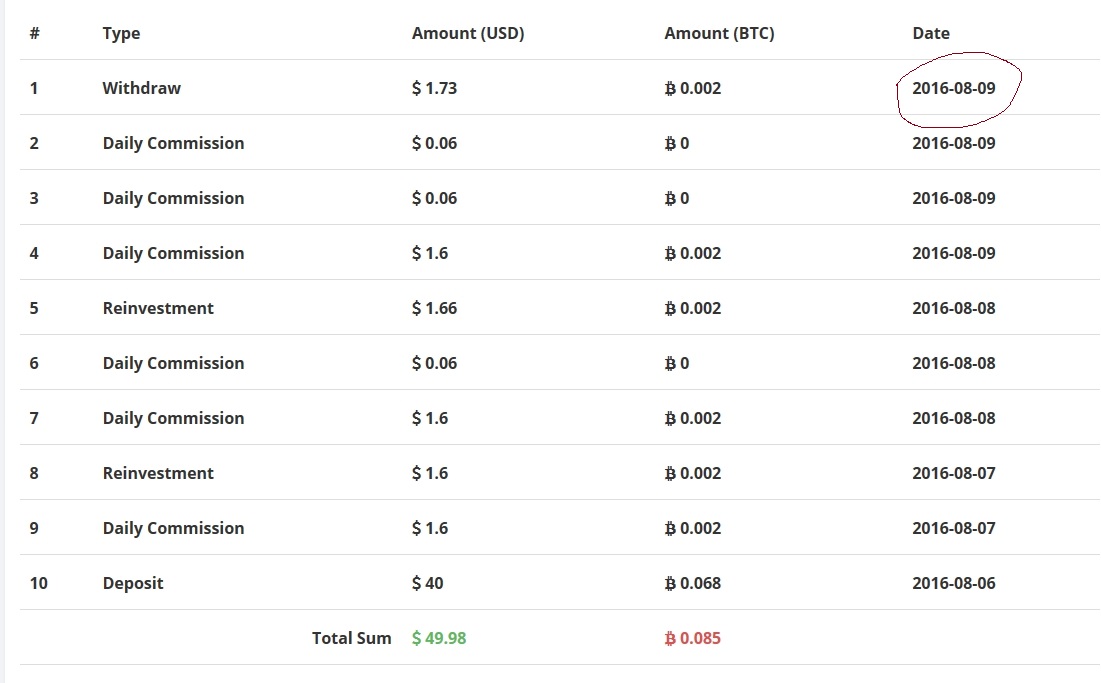Viewport: 1101px width, 683px height.
Task: Select the Withdraw transaction type
Action: point(141,88)
